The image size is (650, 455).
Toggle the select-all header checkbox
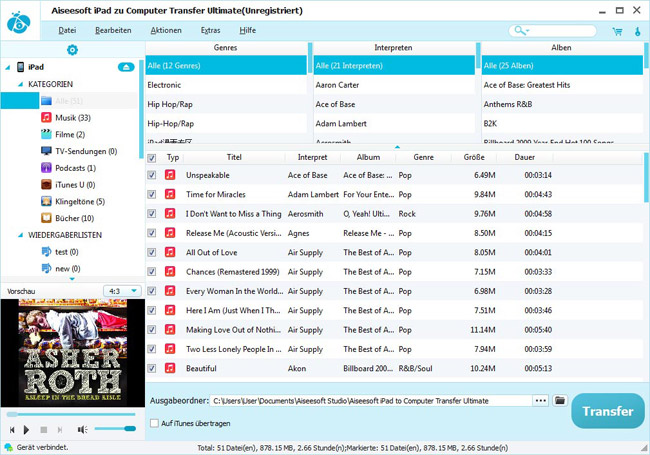pos(152,158)
